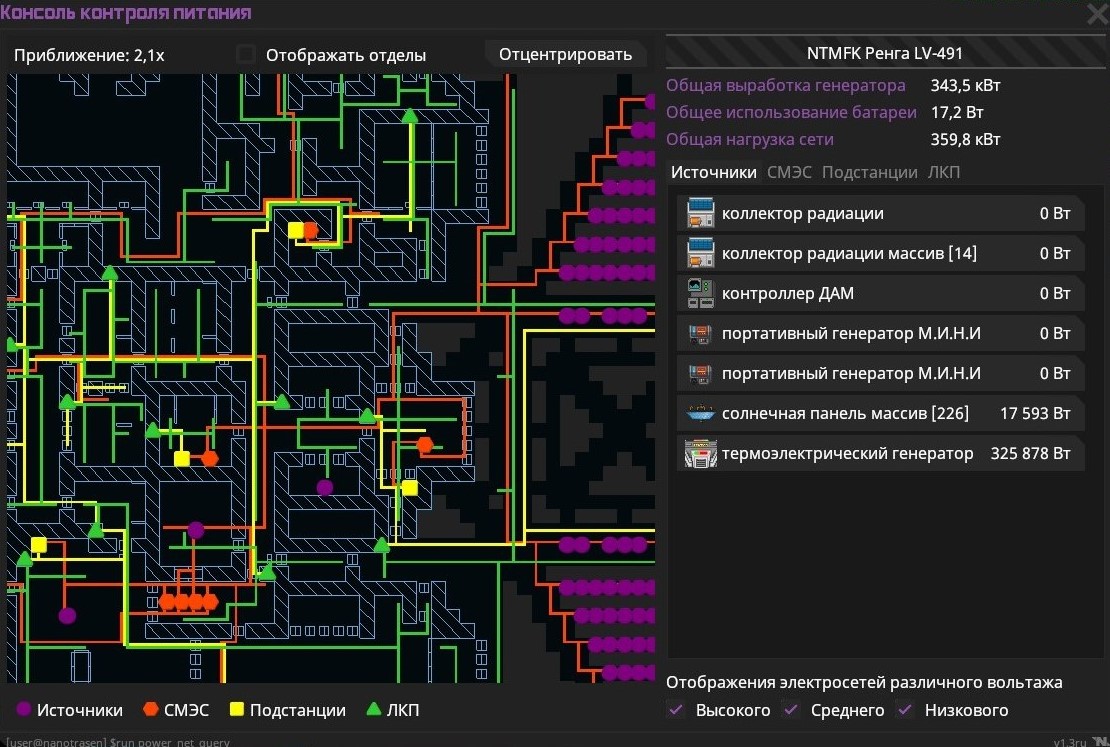Uncheck the Низкового voltage checkbox

click(906, 710)
